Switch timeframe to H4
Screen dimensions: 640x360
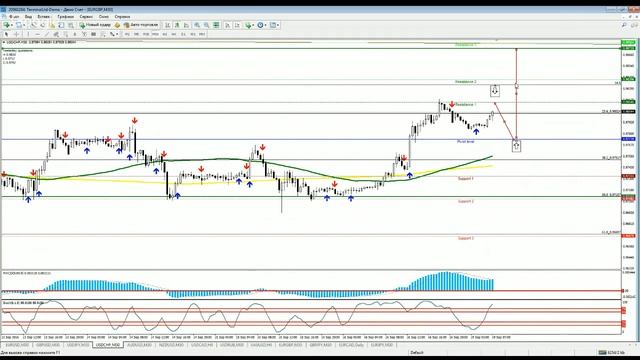tap(174, 34)
